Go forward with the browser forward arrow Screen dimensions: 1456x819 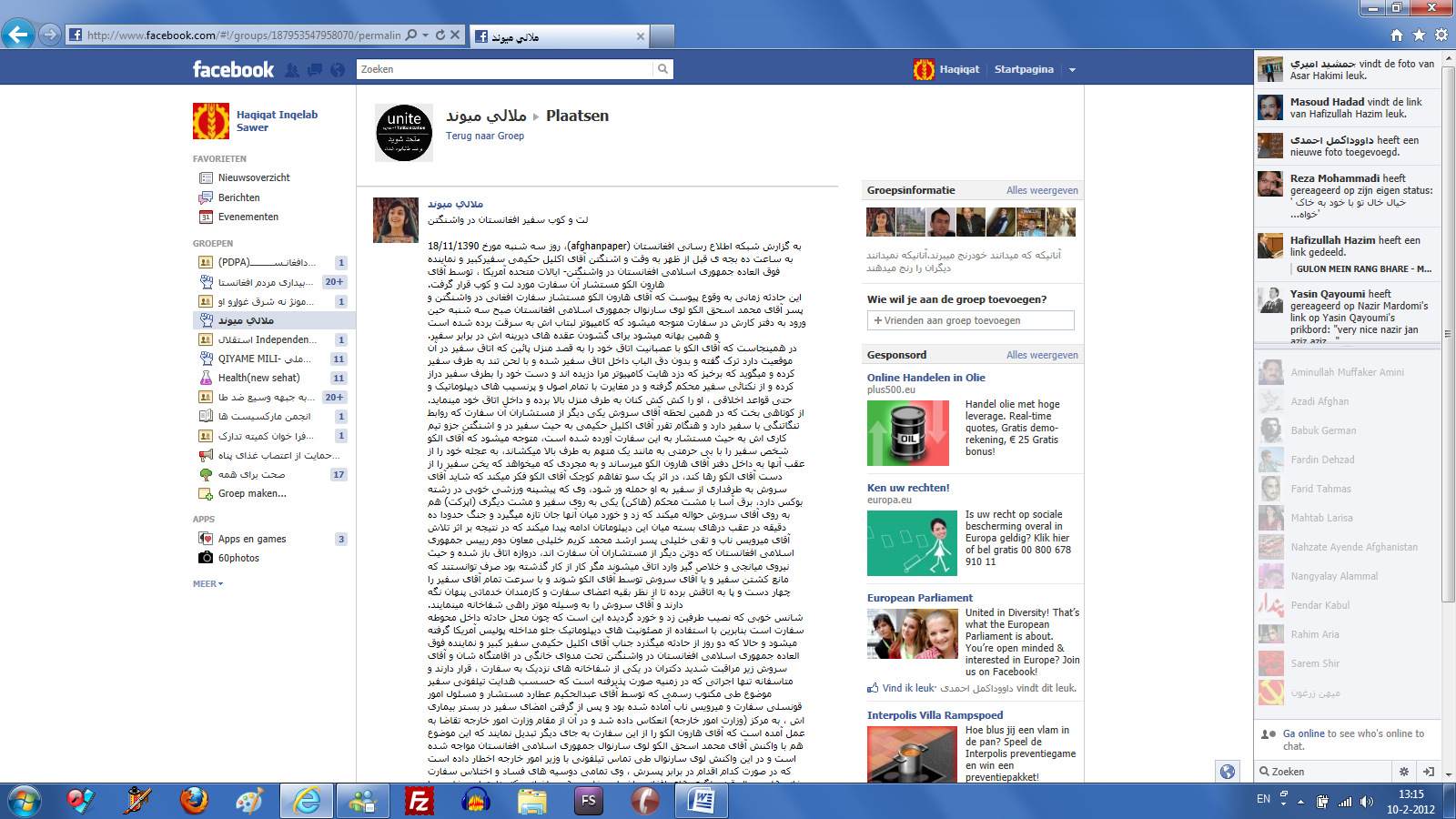point(50,35)
